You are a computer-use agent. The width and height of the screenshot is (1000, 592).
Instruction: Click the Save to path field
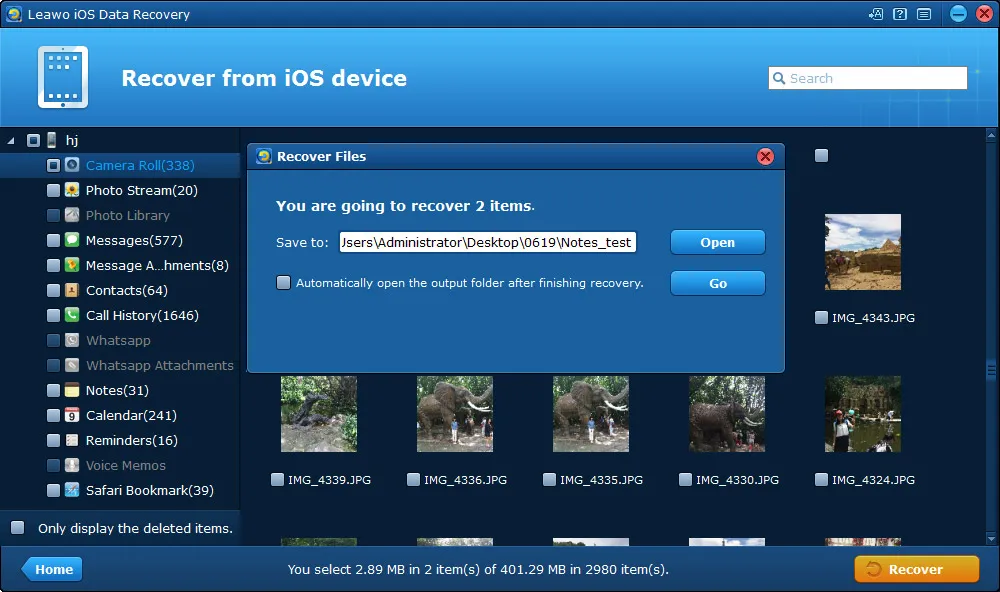coord(488,242)
